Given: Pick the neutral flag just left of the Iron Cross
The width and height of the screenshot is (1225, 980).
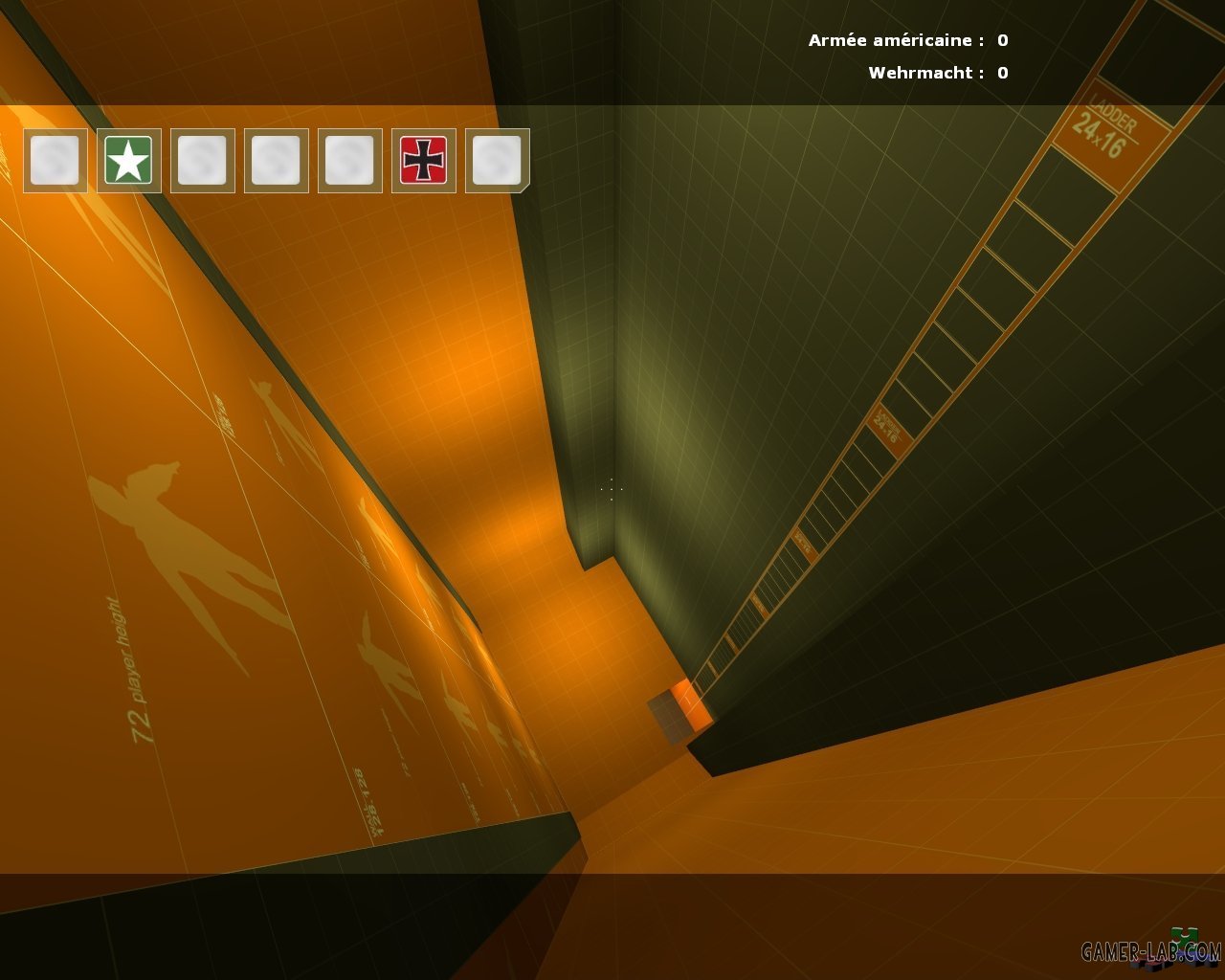Looking at the screenshot, I should point(350,160).
